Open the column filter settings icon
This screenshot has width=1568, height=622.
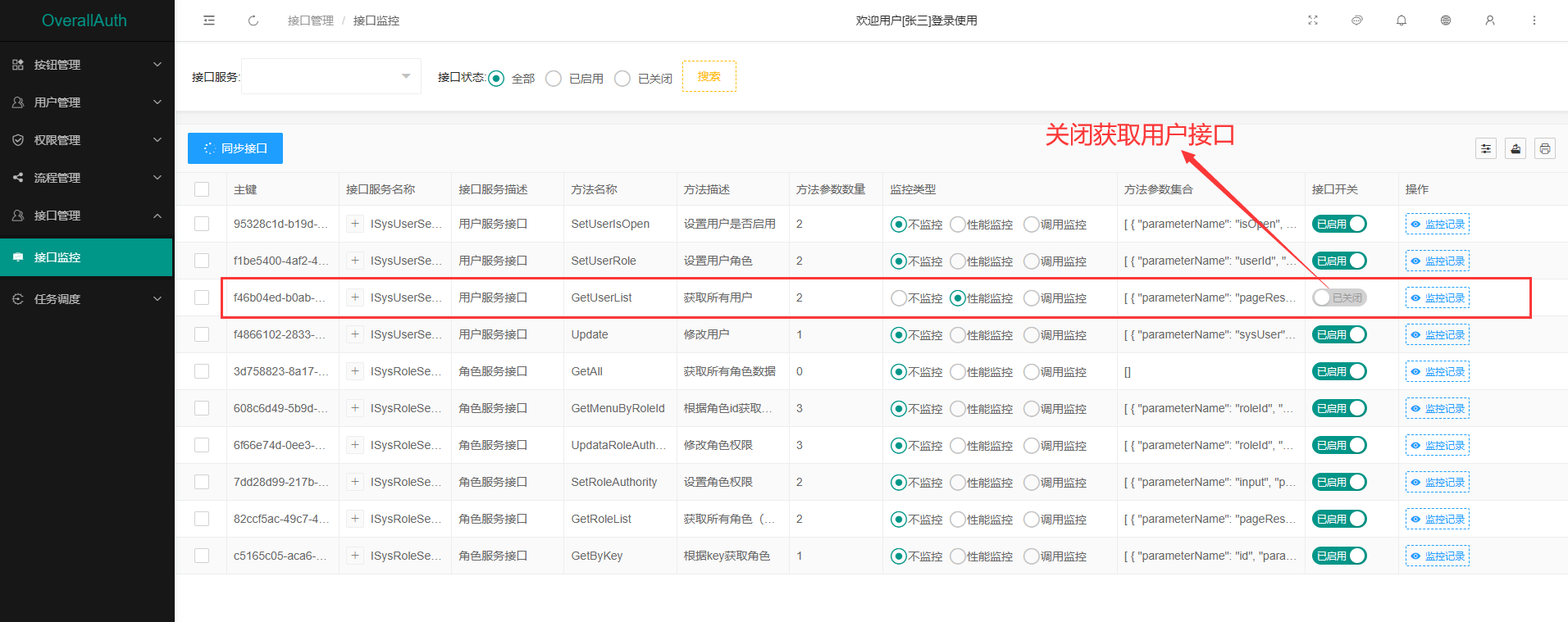pos(1486,148)
